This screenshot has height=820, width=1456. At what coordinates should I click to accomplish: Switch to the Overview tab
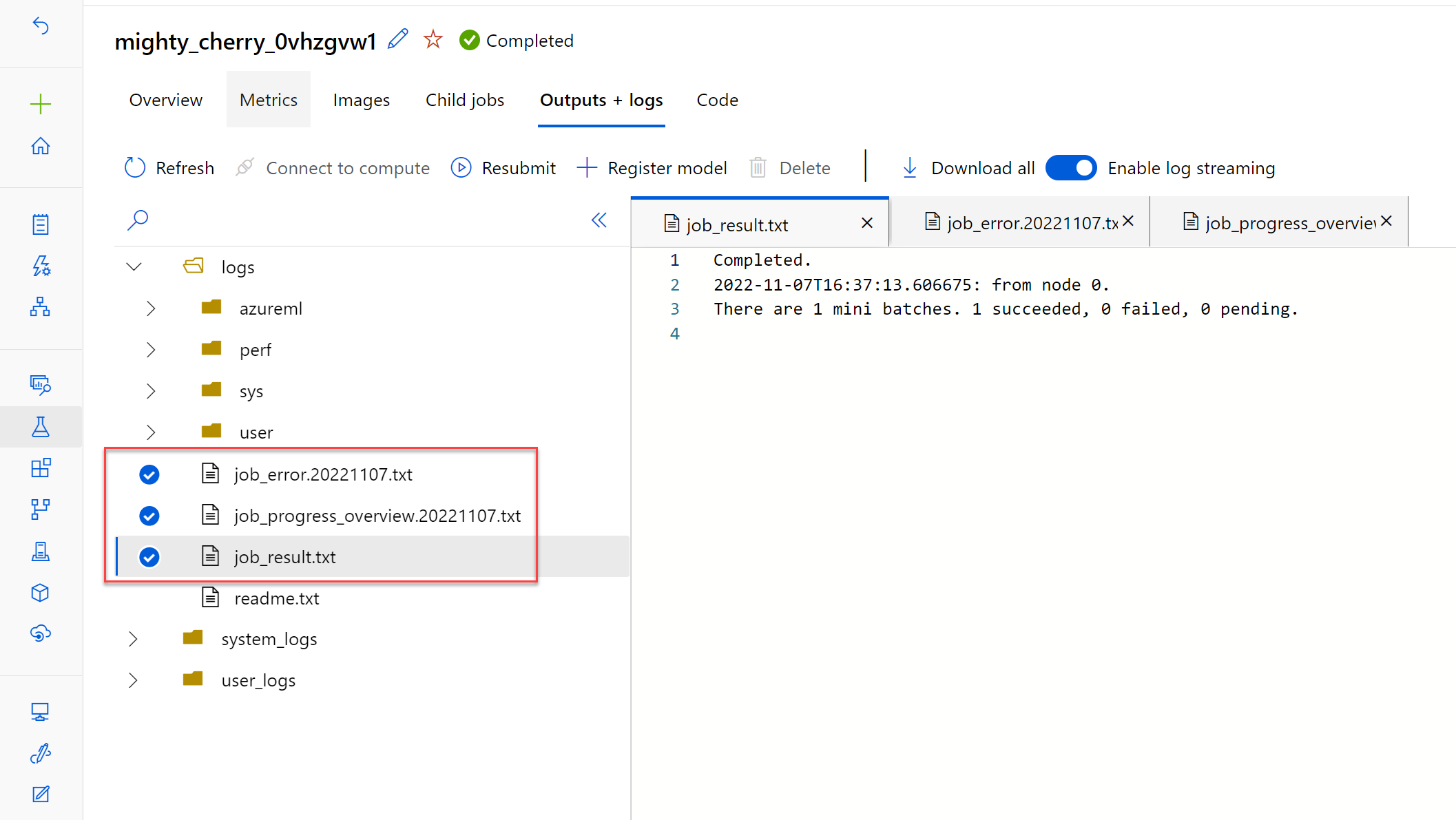(x=165, y=99)
